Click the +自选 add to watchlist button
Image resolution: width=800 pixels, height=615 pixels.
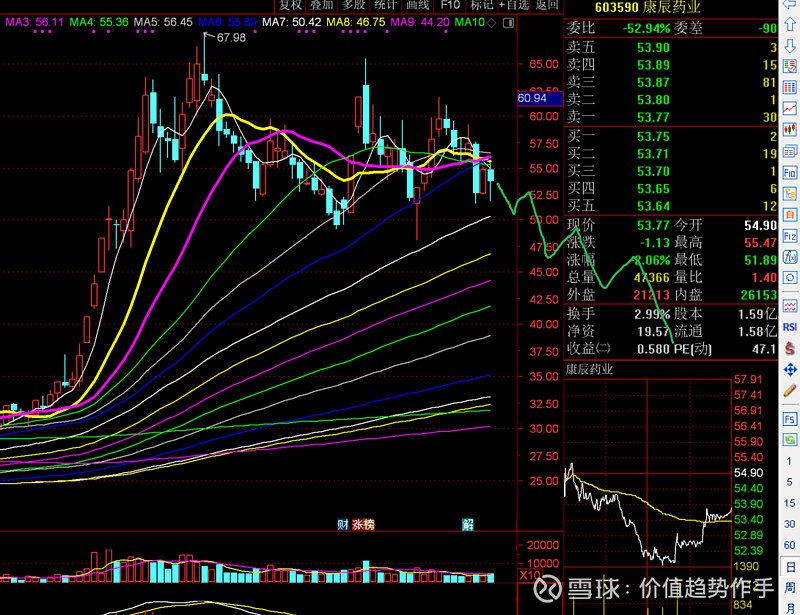click(514, 5)
